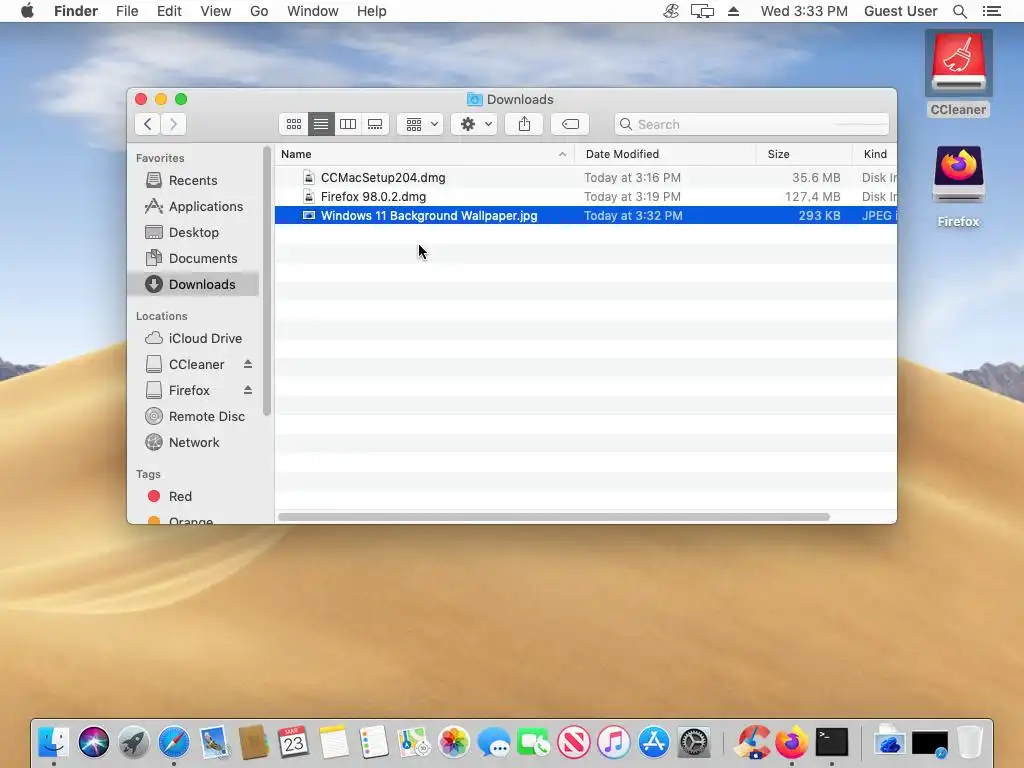The width and height of the screenshot is (1024, 768).
Task: Click the Finder Search field
Action: pos(752,124)
